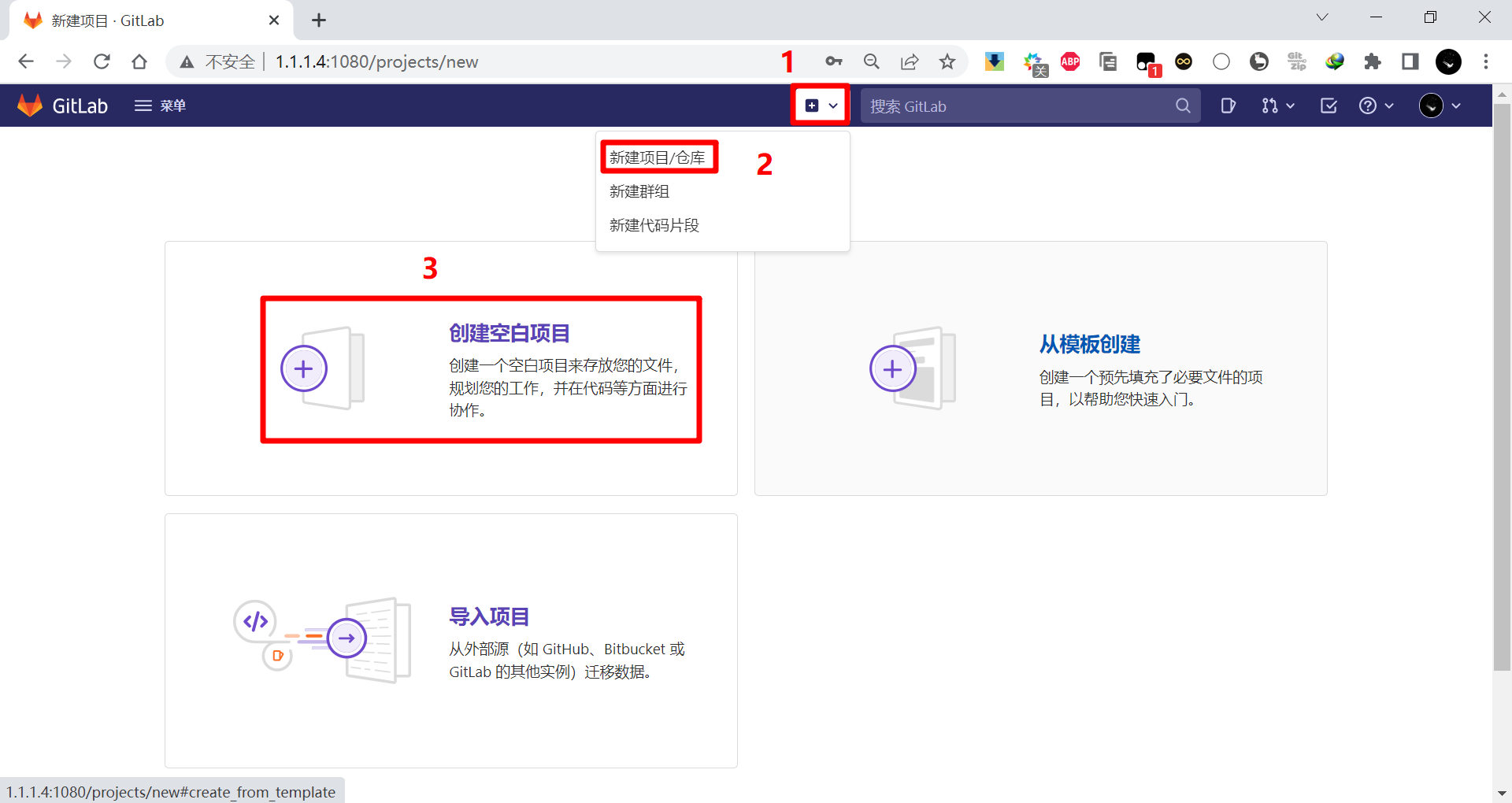1512x803 pixels.
Task: Choose 新建群组 menu entry
Action: [639, 191]
